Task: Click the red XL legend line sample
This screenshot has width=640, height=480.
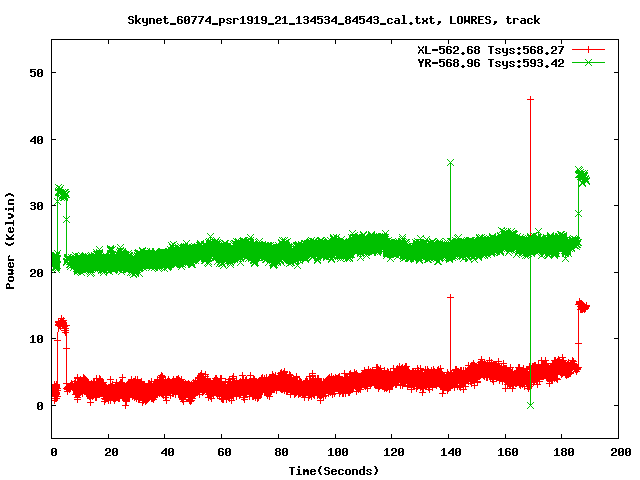Action: [588, 50]
